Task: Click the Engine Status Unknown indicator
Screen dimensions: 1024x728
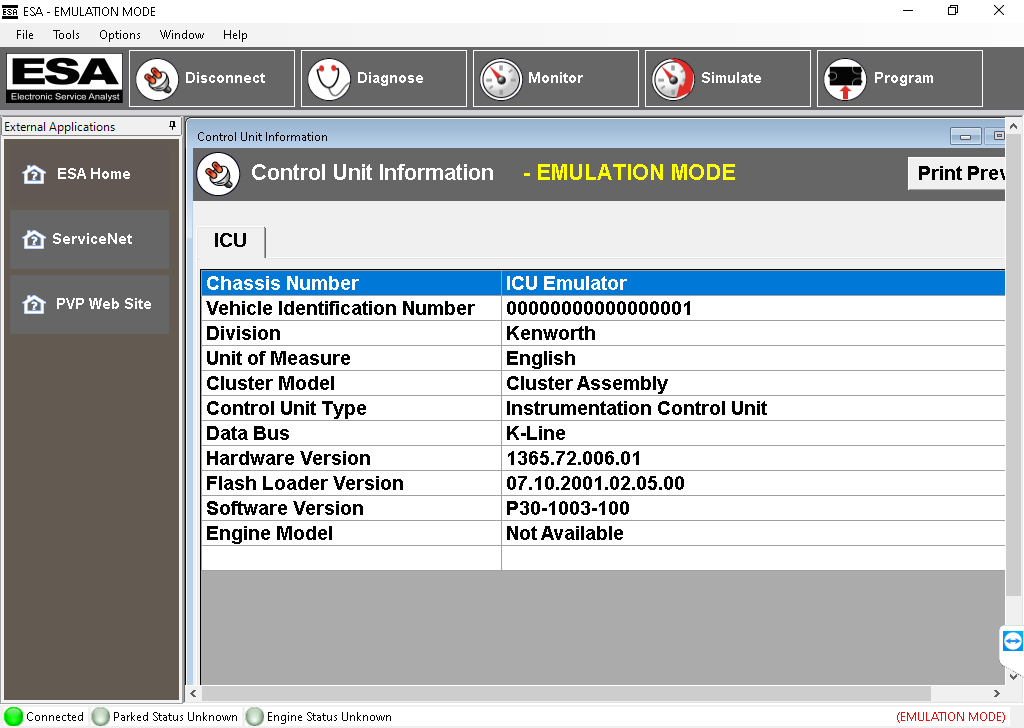Action: [x=254, y=716]
